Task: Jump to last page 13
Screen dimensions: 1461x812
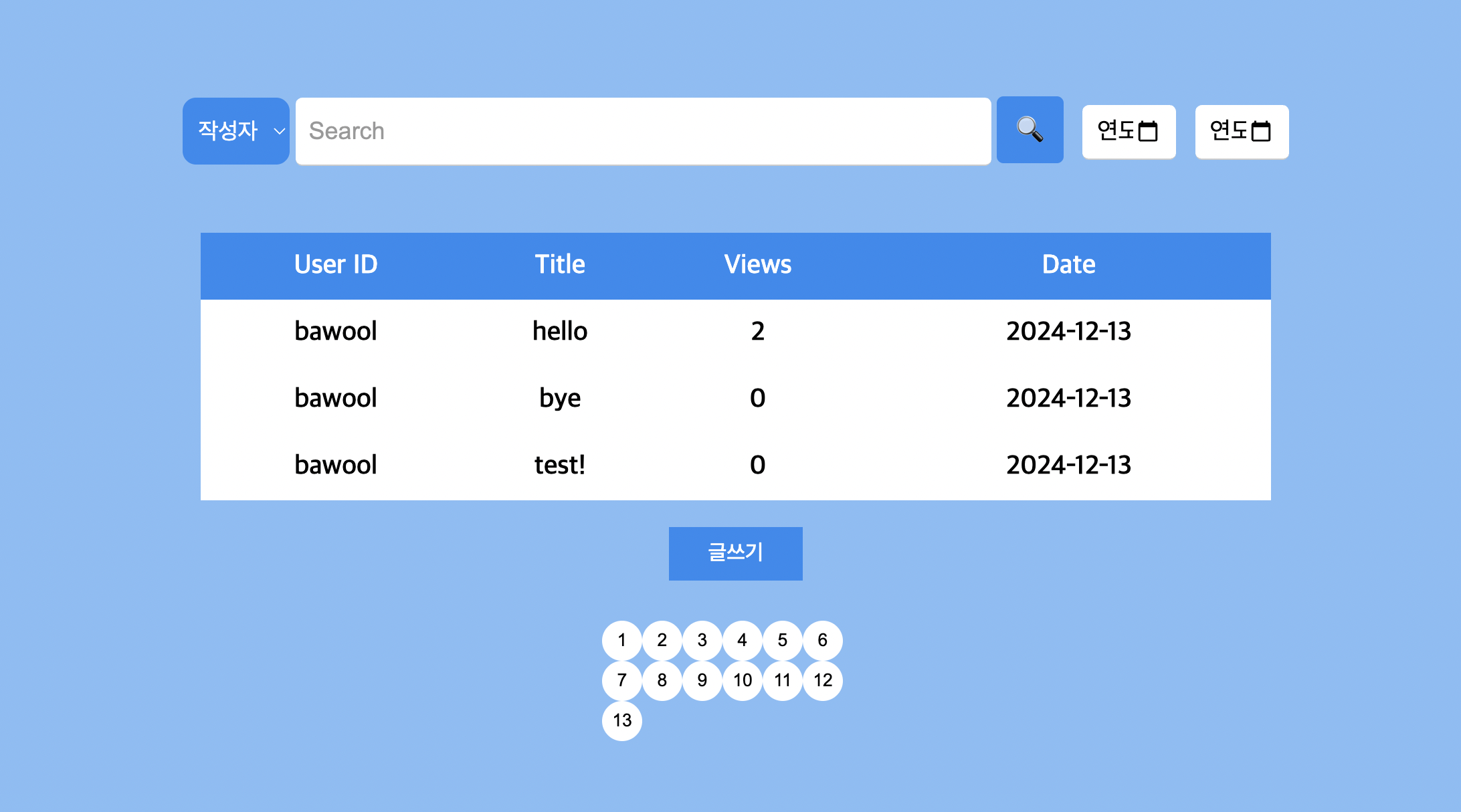Action: (621, 720)
